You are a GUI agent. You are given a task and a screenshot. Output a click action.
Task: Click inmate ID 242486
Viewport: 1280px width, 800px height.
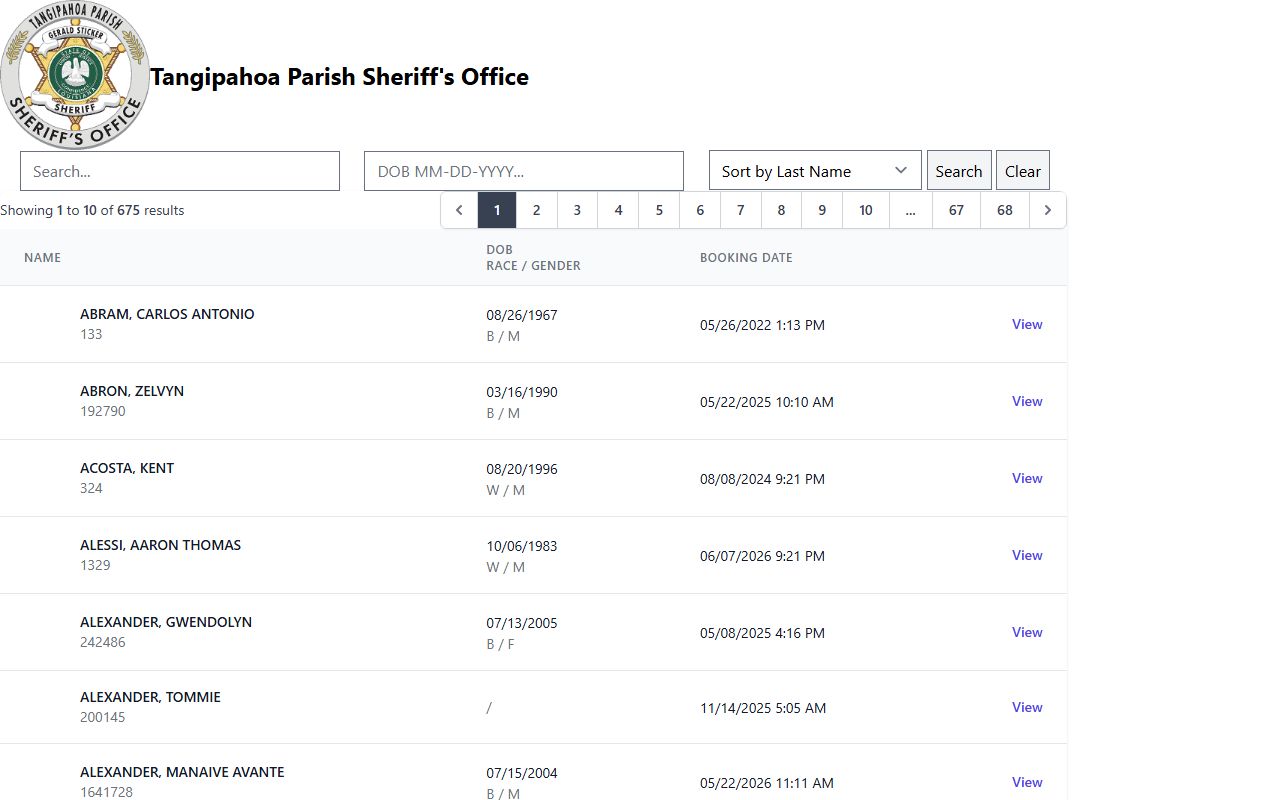pos(103,642)
